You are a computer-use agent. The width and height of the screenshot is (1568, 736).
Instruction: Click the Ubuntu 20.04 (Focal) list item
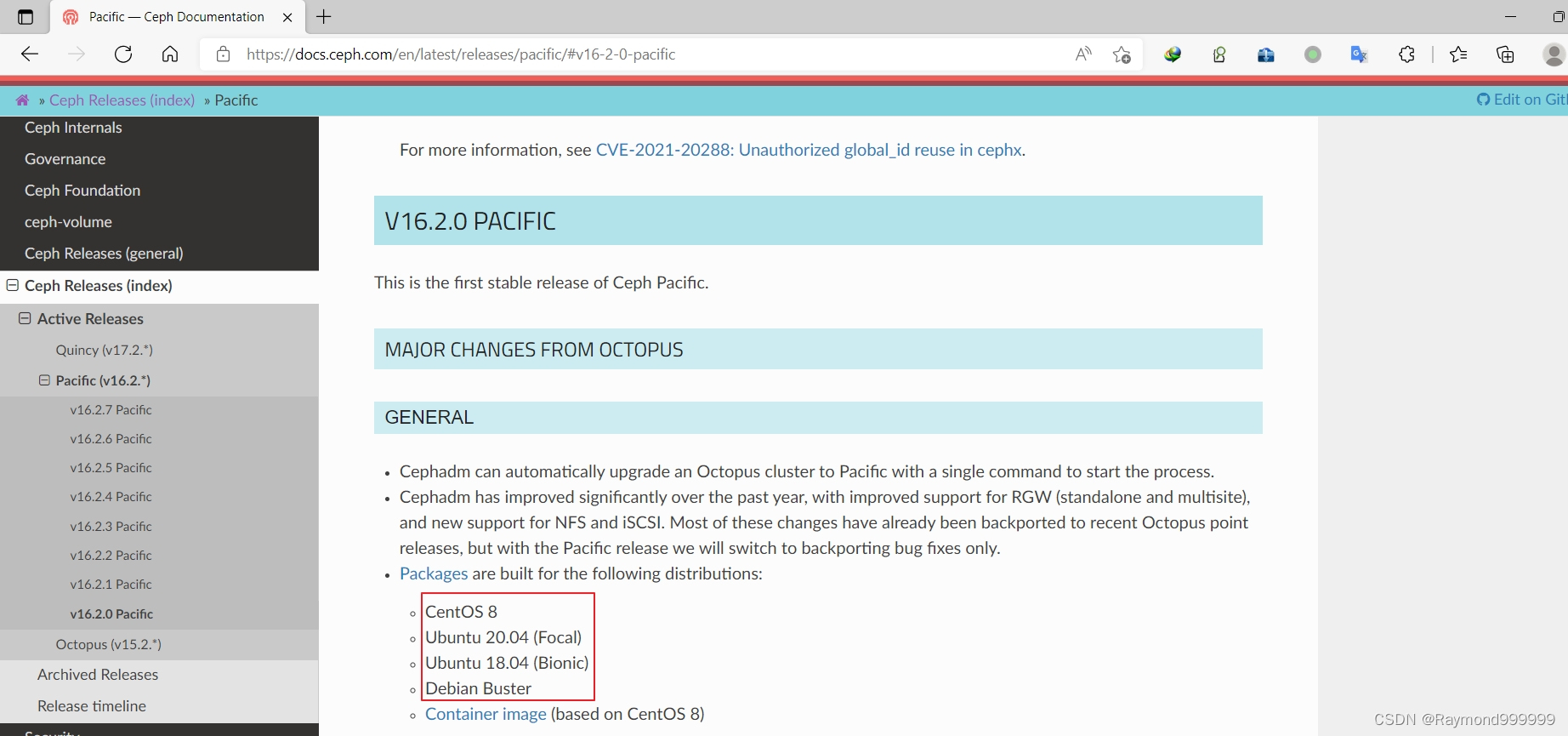(503, 637)
